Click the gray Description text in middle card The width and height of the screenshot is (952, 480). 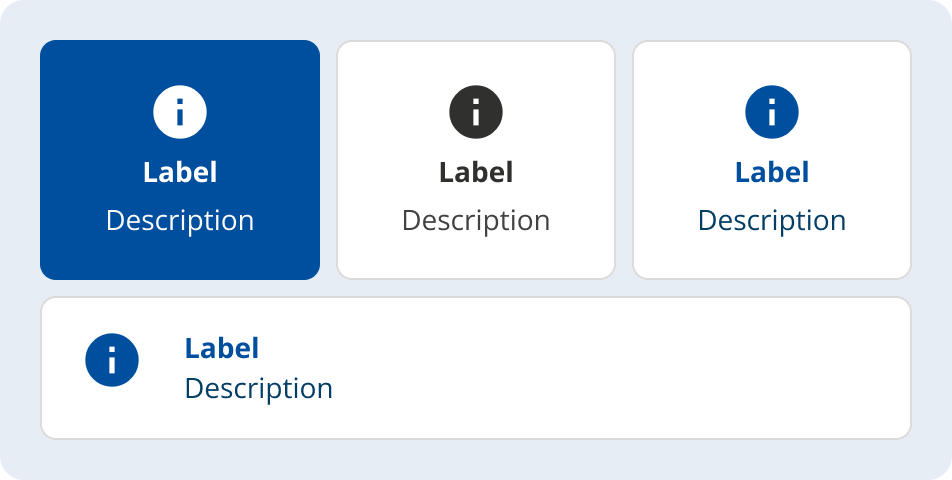tap(476, 220)
